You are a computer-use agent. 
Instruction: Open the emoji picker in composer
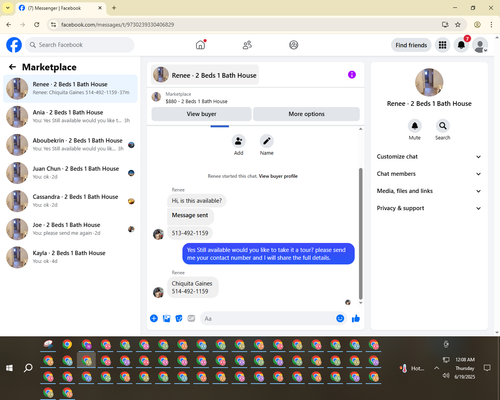point(340,318)
